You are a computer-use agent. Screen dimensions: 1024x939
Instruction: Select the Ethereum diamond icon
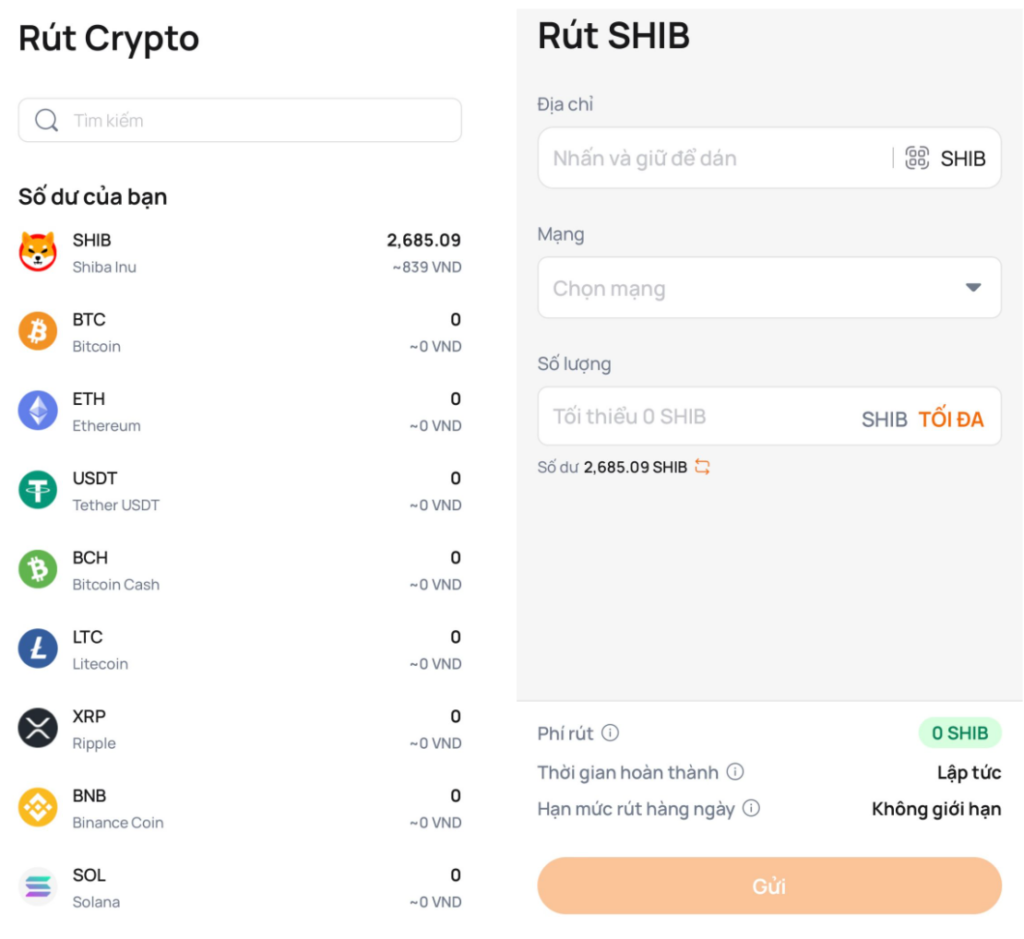click(x=38, y=410)
